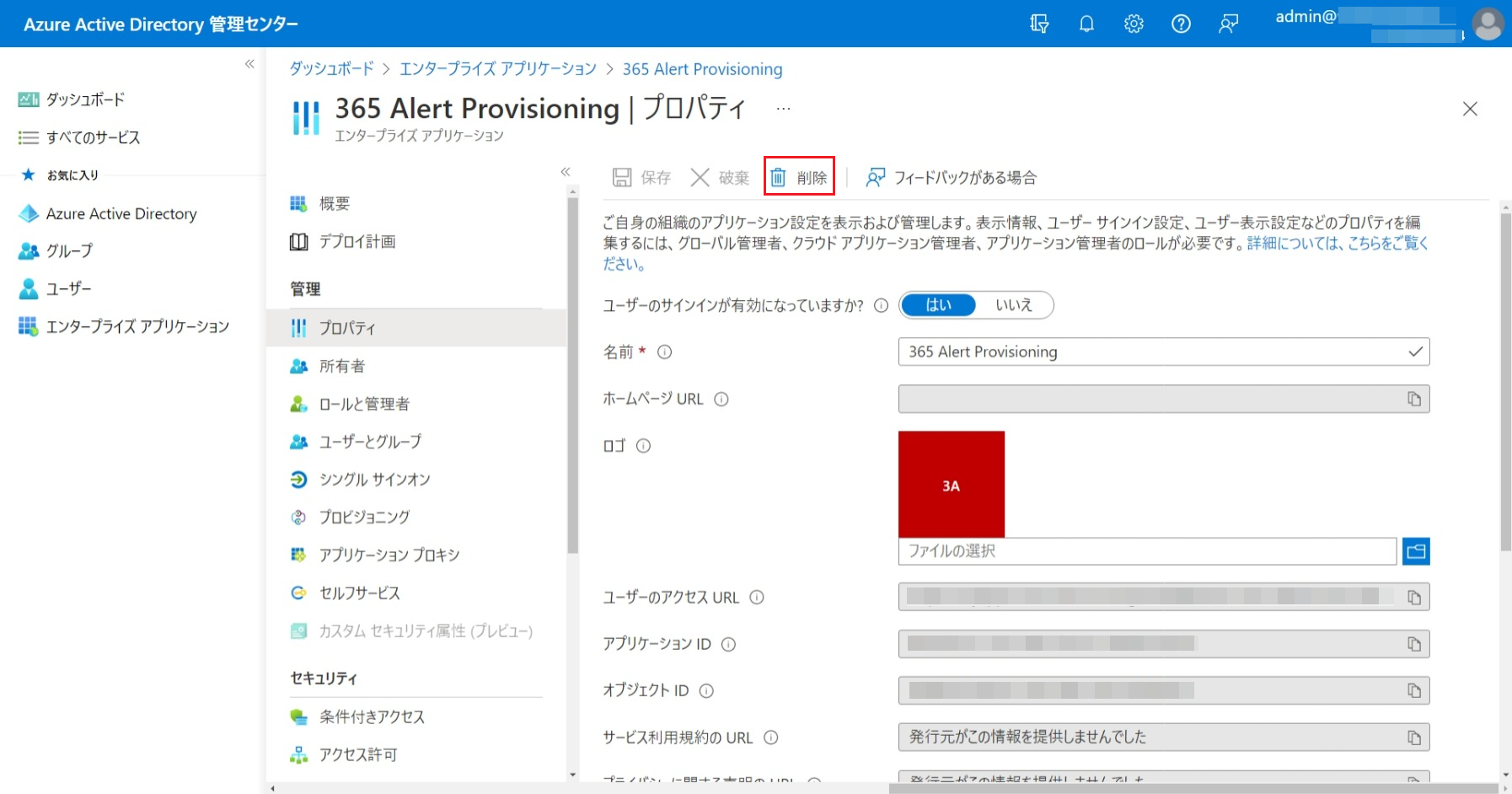Screen dimensions: 1512x794
Task: Click the red 3A logo thumbnail
Action: [951, 484]
